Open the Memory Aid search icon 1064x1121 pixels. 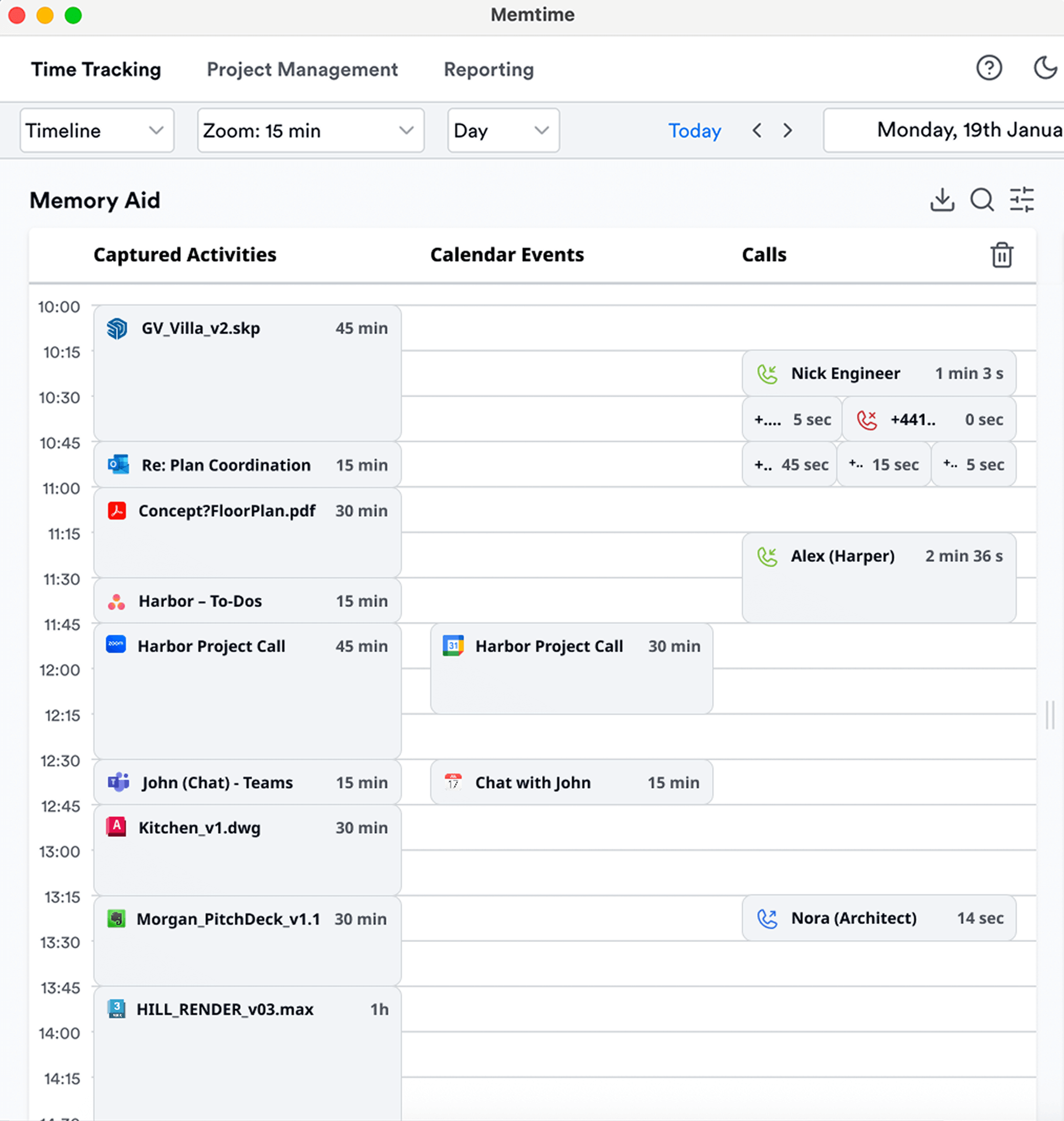pyautogui.click(x=982, y=200)
